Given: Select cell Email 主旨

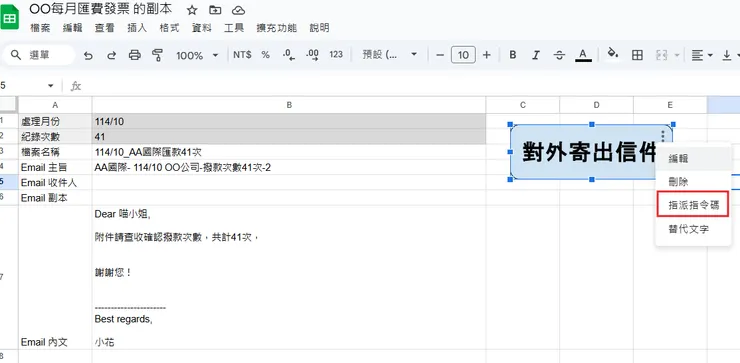Looking at the screenshot, I should click(55, 167).
